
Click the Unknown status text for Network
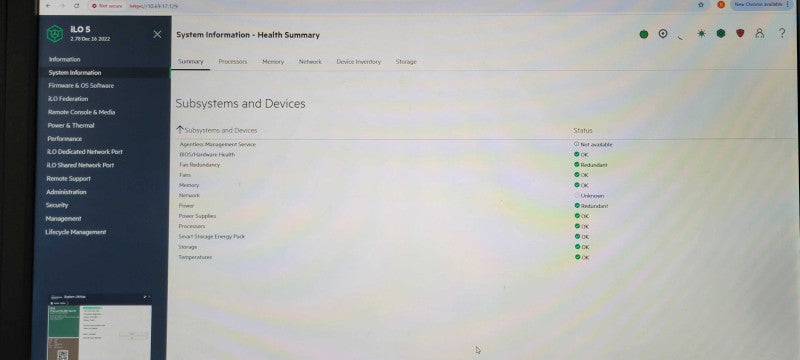(x=592, y=196)
